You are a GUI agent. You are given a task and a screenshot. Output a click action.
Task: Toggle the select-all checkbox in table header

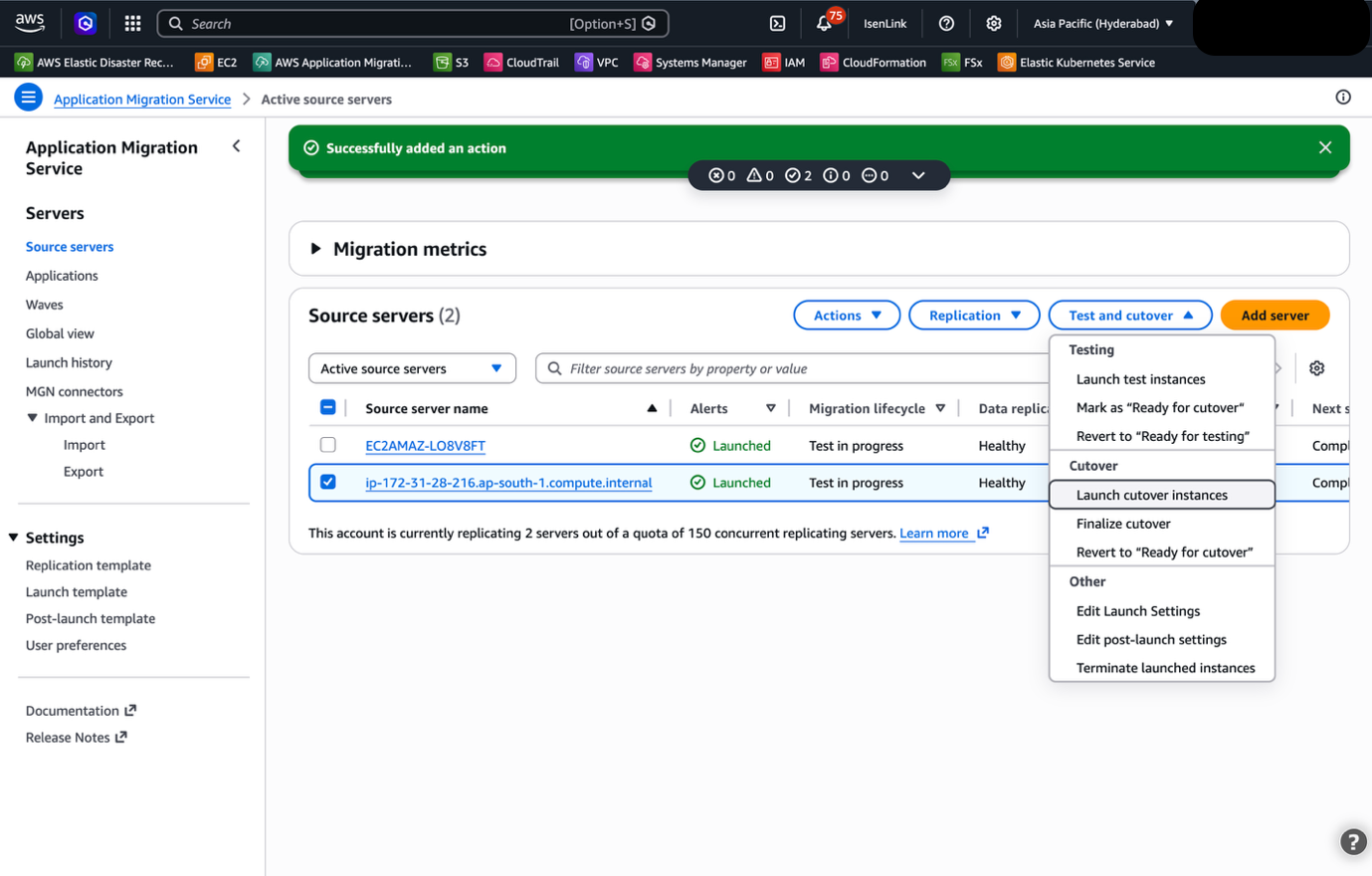click(x=327, y=407)
